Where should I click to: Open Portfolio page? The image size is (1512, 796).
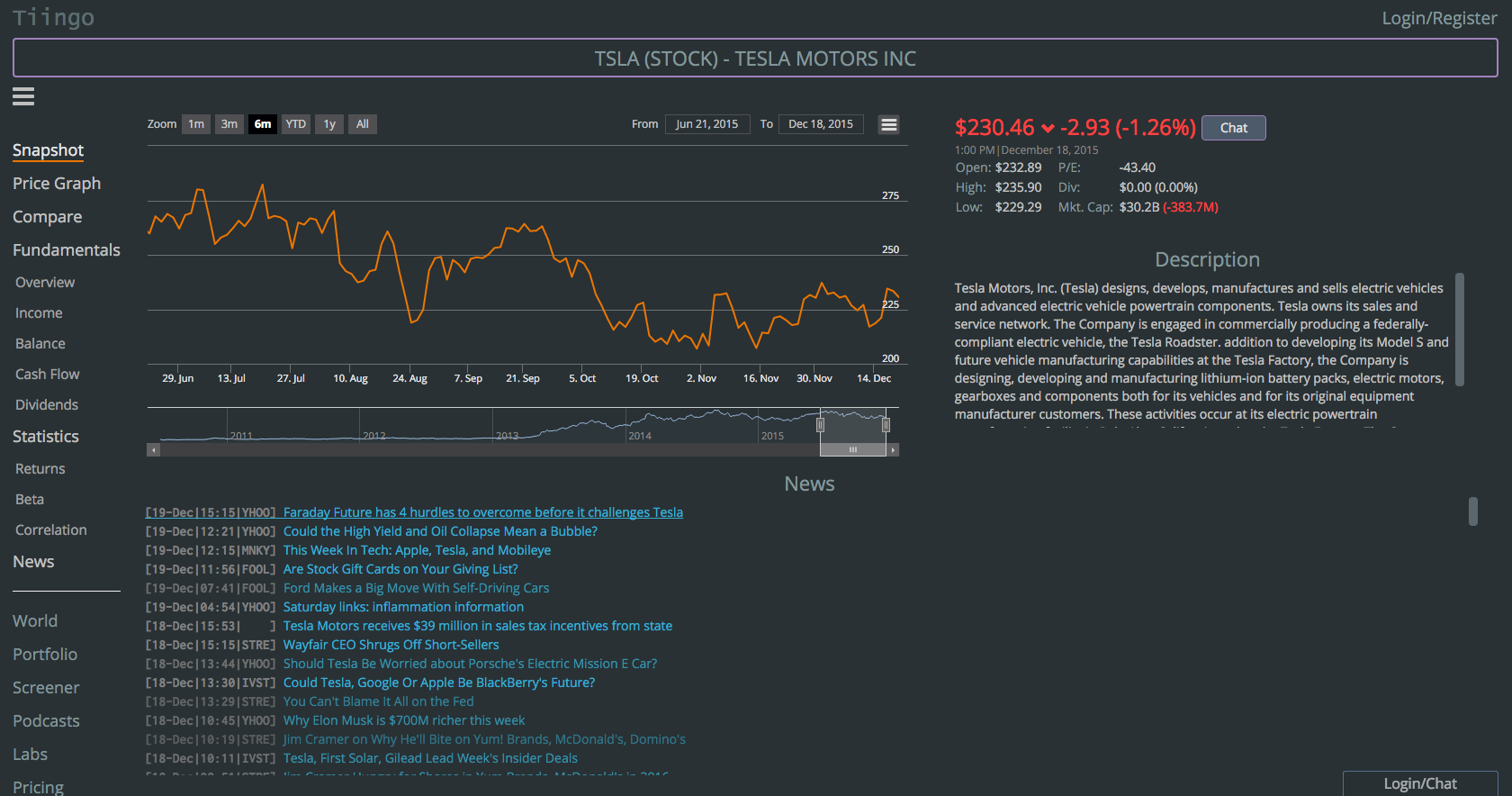tap(45, 655)
